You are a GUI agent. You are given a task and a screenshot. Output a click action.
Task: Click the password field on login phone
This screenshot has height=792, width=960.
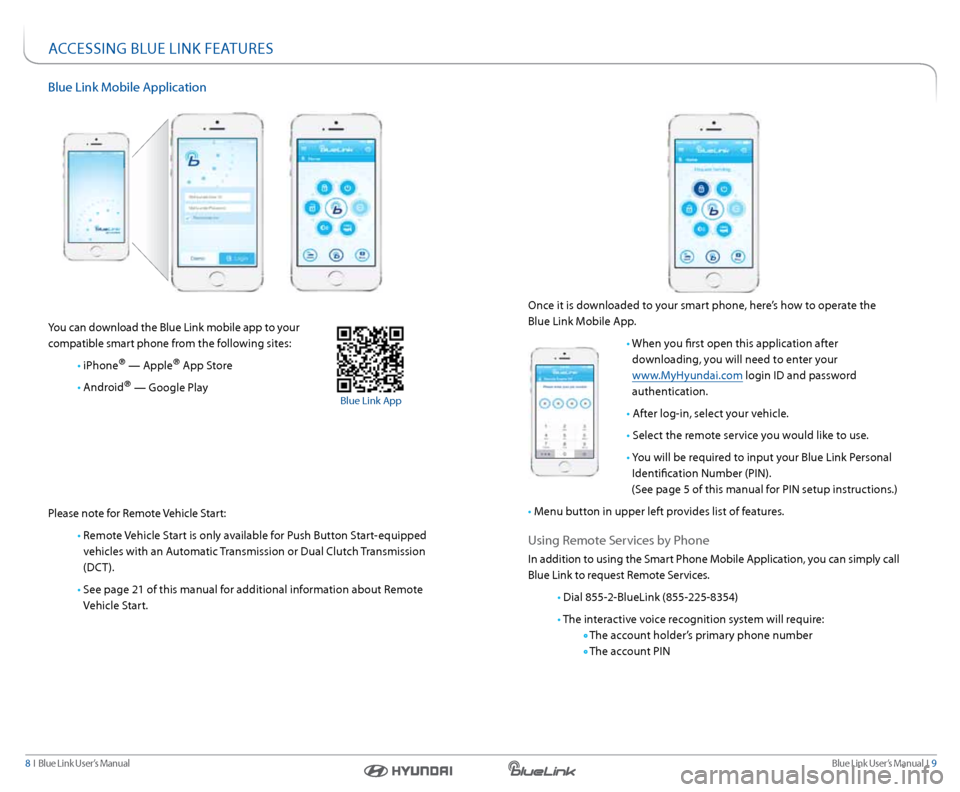(217, 207)
